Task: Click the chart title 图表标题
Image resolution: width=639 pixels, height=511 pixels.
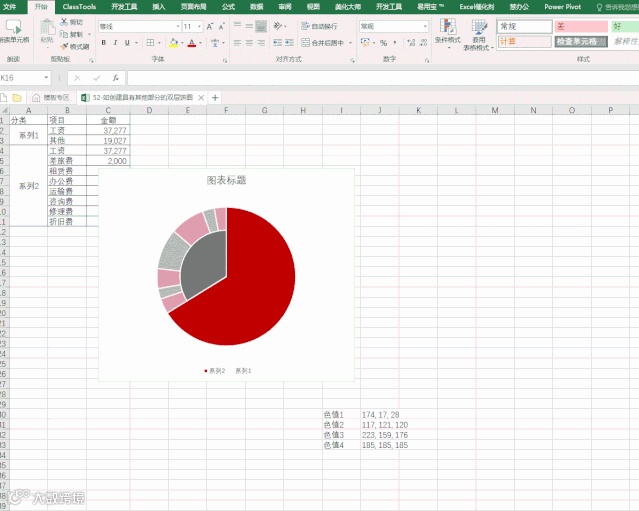Action: [227, 180]
